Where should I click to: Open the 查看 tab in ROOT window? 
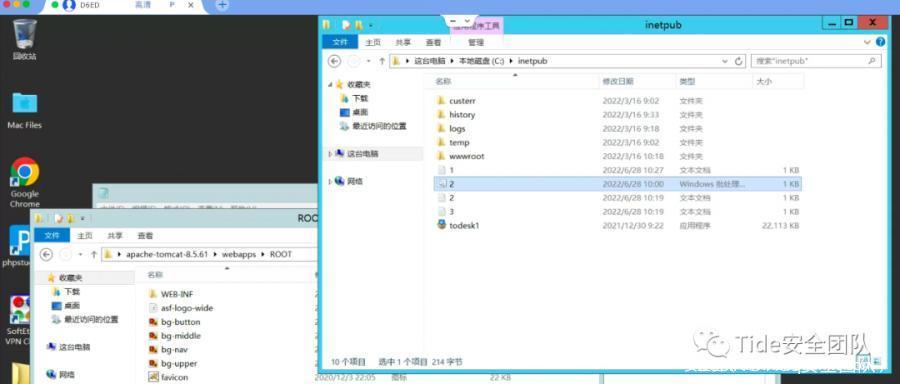[x=145, y=235]
